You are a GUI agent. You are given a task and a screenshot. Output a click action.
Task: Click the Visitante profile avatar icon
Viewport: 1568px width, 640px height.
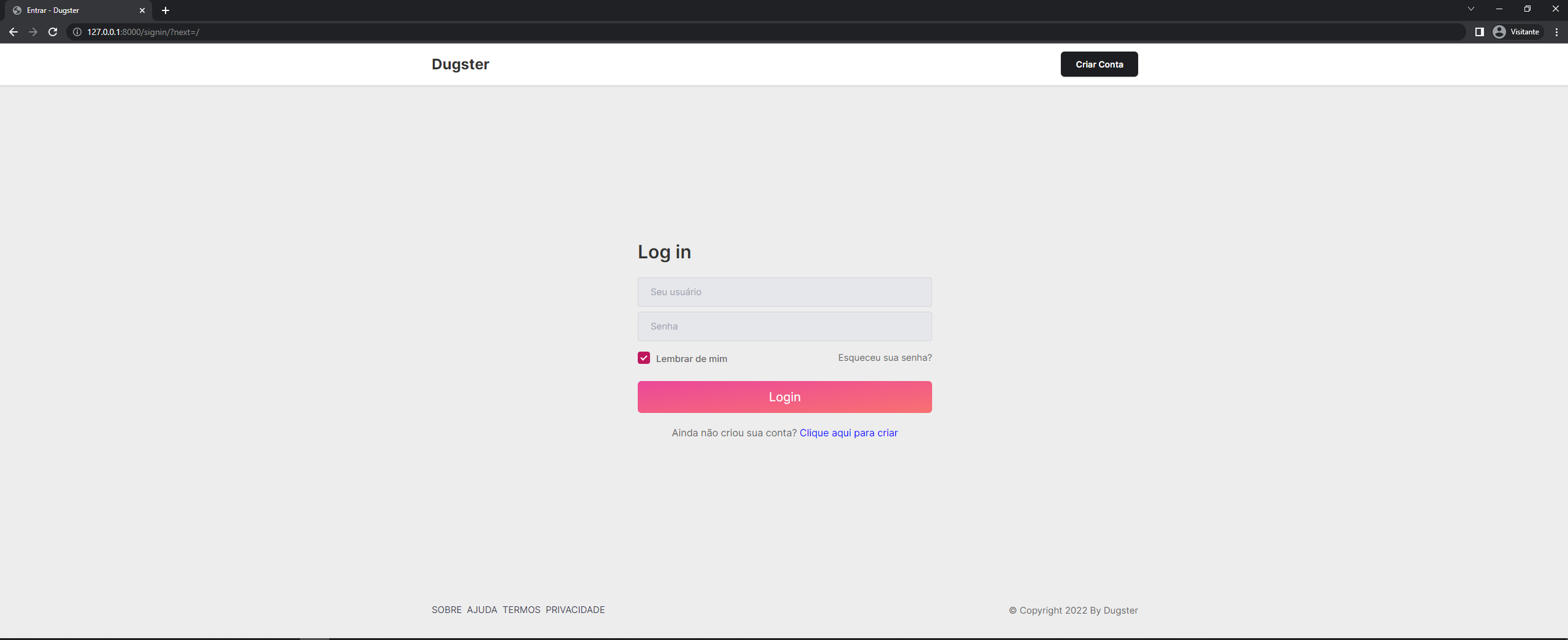click(x=1499, y=32)
